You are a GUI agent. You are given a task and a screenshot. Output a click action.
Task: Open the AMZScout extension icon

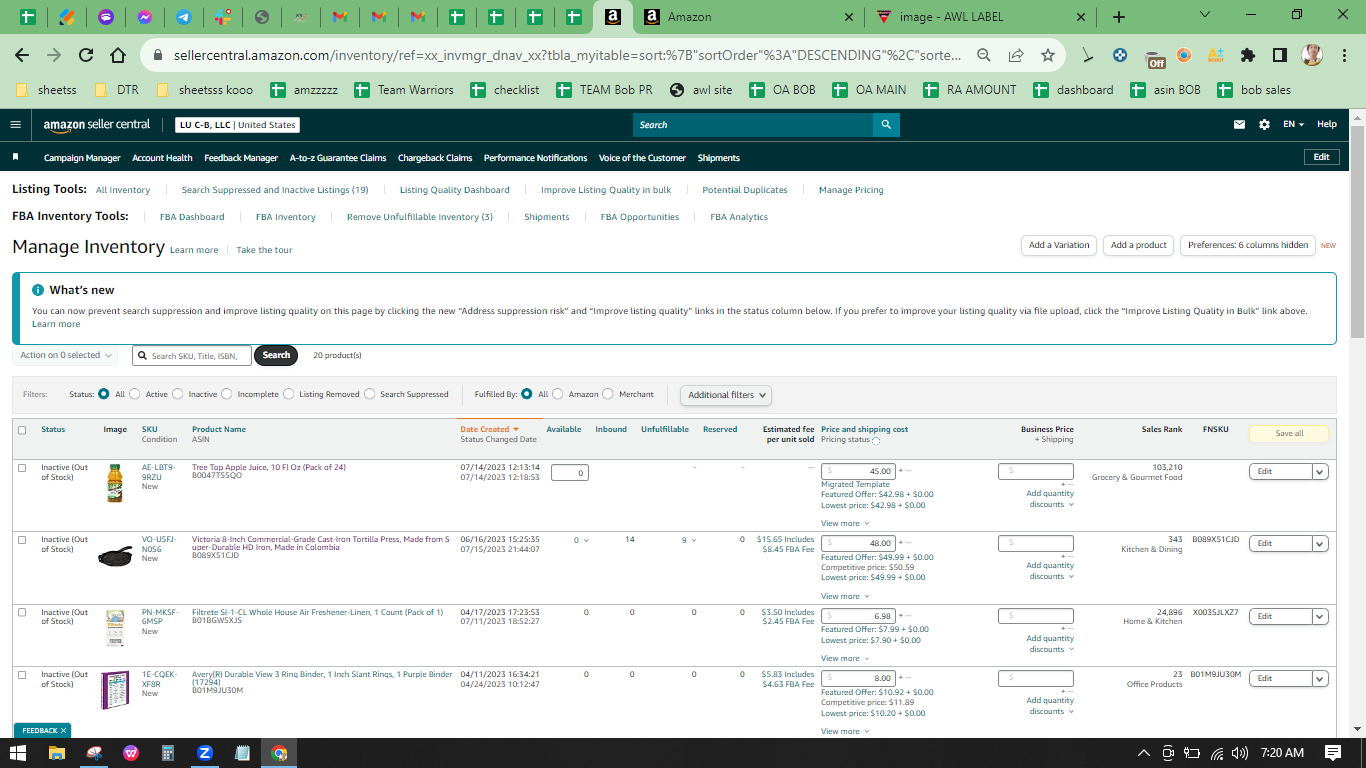tap(1216, 55)
